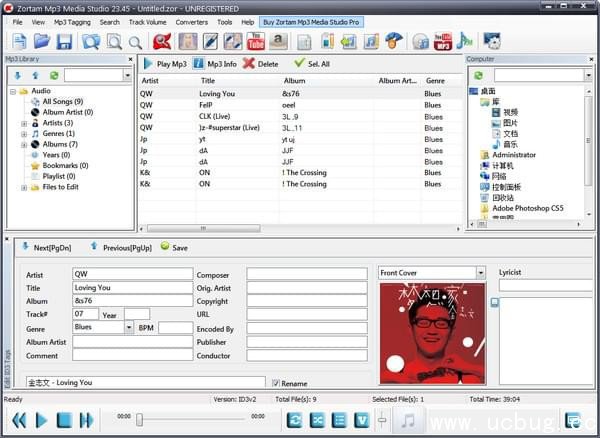The image size is (600, 438).
Task: Click the Save disk icon in toolbar
Action: (x=64, y=41)
